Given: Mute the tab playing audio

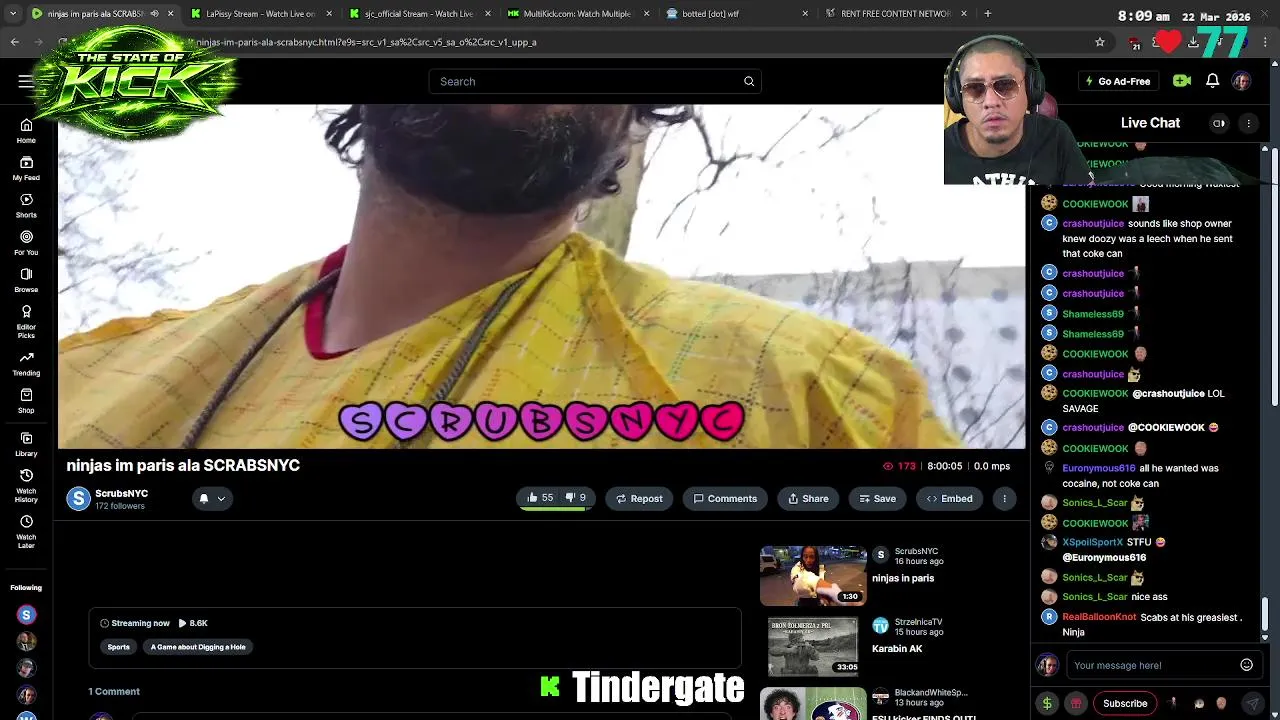Looking at the screenshot, I should (154, 14).
